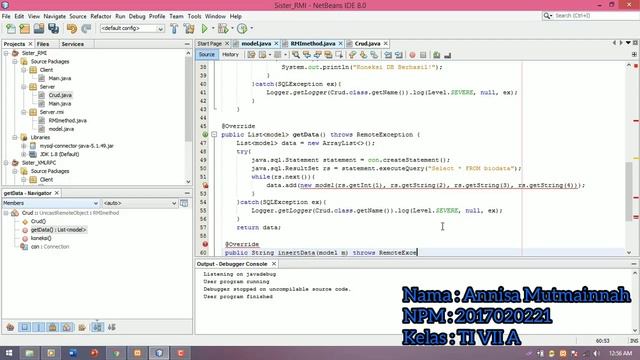Viewport: 640px width, 360px height.
Task: Switch to the Services tab
Action: click(73, 44)
